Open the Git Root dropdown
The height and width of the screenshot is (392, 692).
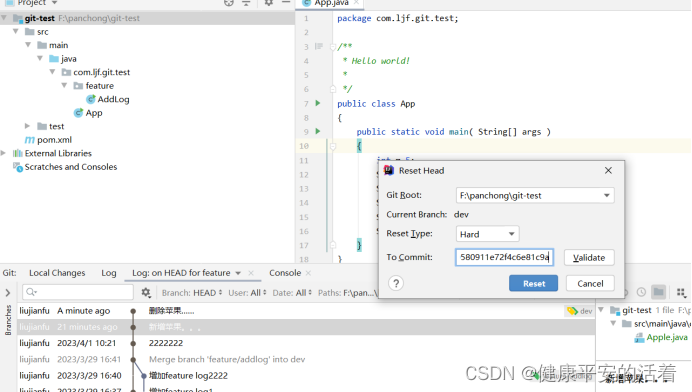click(607, 196)
